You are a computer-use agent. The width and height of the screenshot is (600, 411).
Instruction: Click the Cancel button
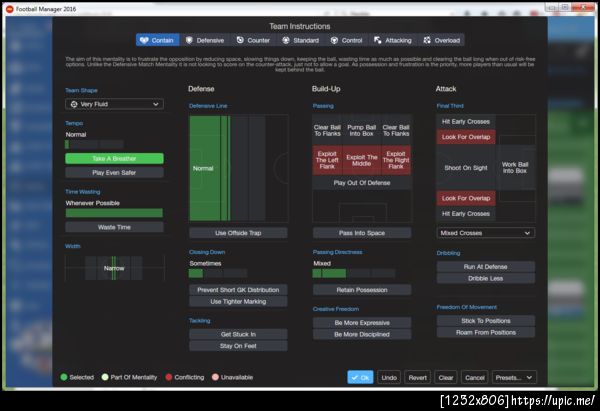pos(474,378)
